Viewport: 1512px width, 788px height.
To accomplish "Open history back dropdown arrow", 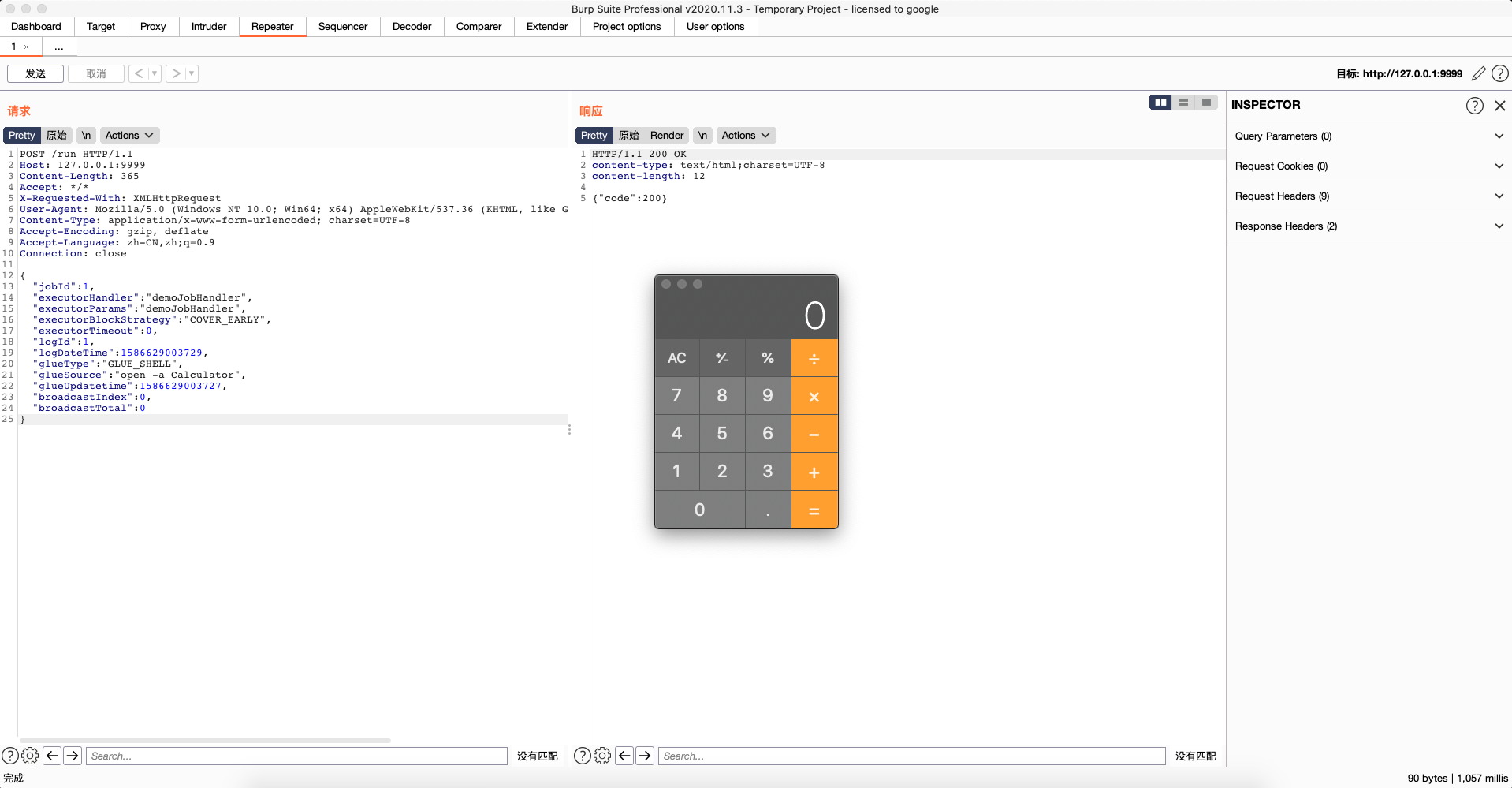I will 155,73.
